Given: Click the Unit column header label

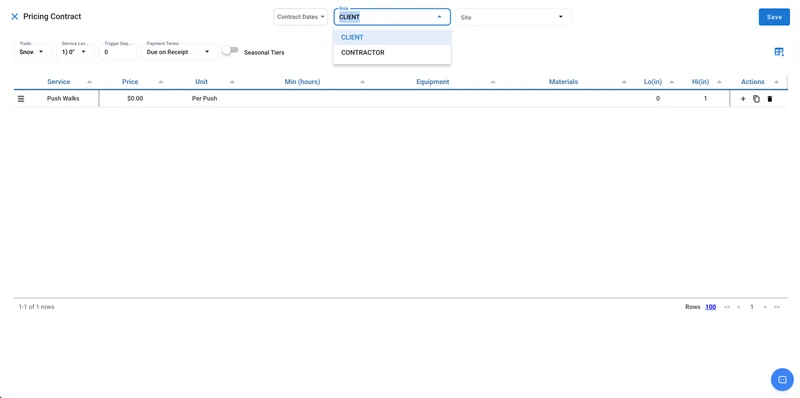Looking at the screenshot, I should pyautogui.click(x=202, y=82).
